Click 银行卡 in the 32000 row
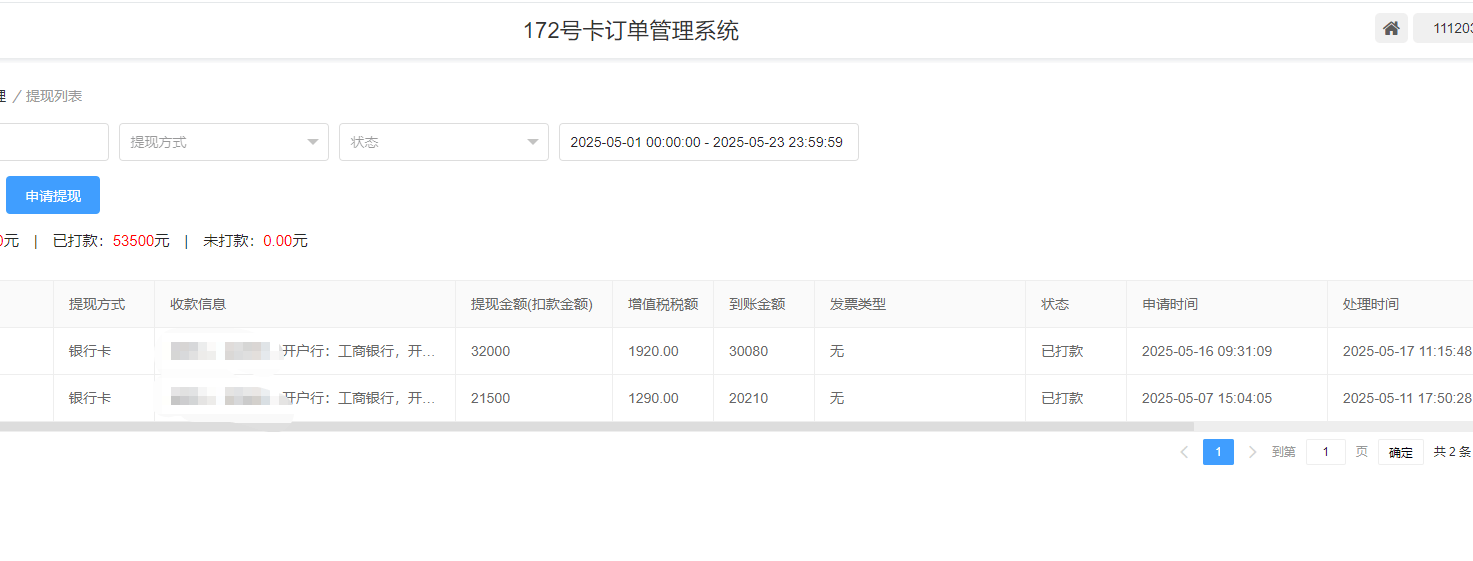The height and width of the screenshot is (561, 1473). [90, 351]
